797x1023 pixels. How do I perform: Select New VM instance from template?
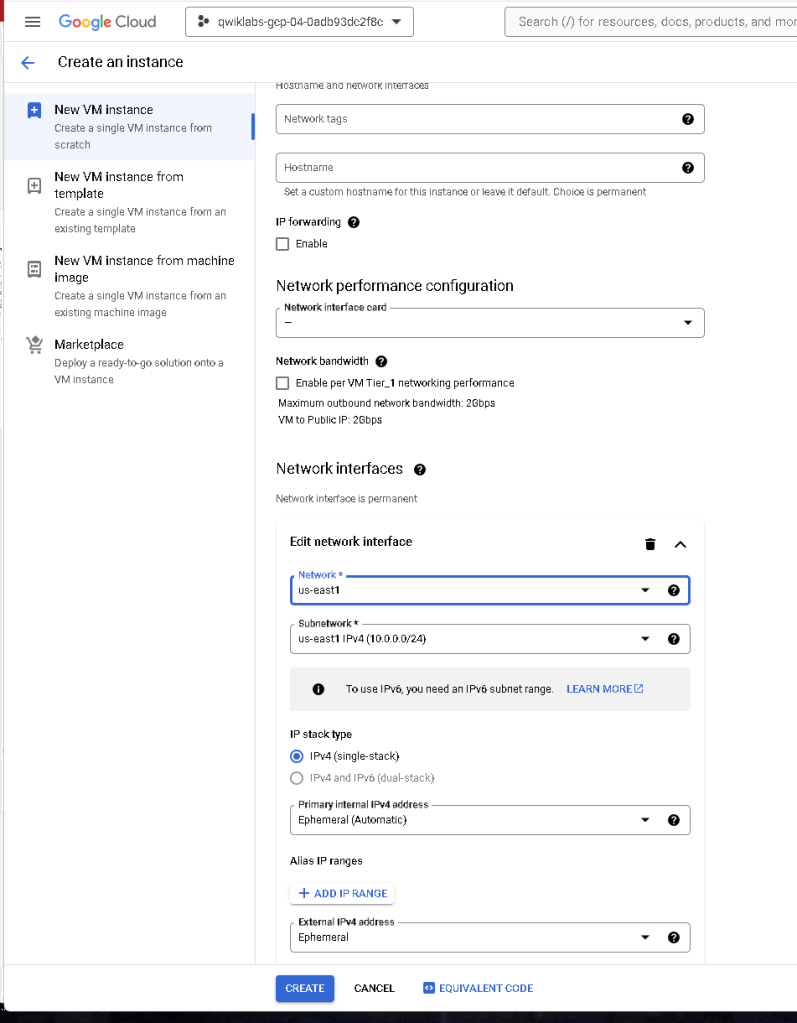129,202
